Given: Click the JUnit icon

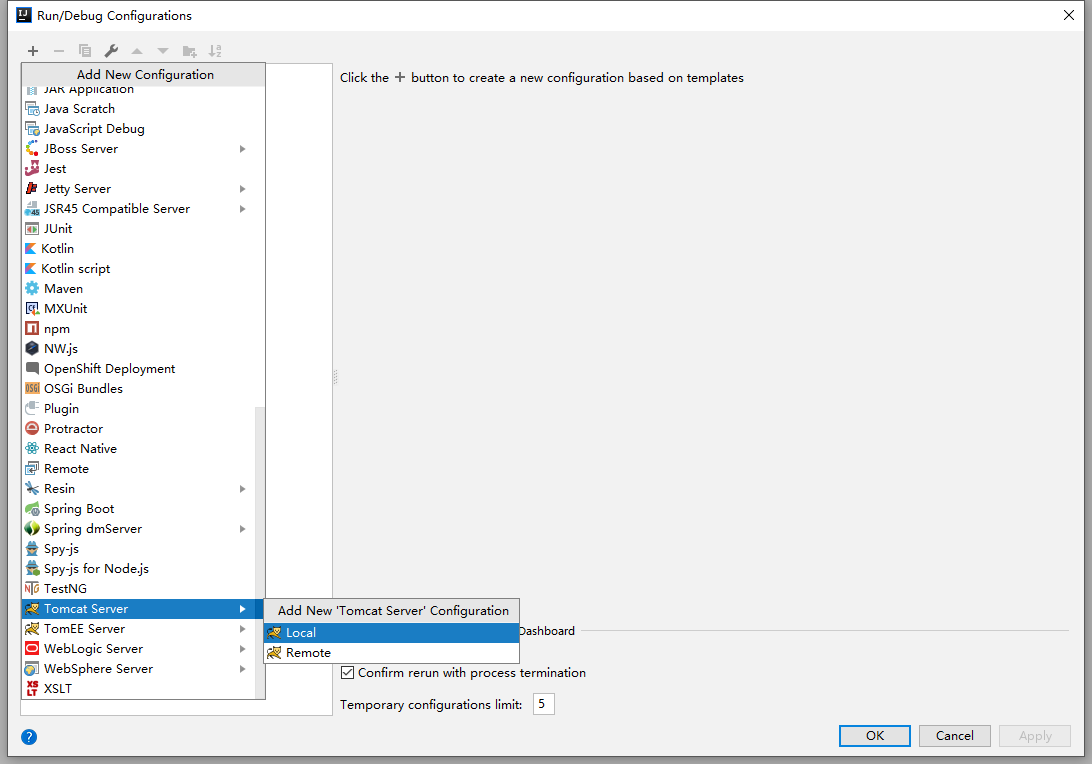Looking at the screenshot, I should coord(32,228).
